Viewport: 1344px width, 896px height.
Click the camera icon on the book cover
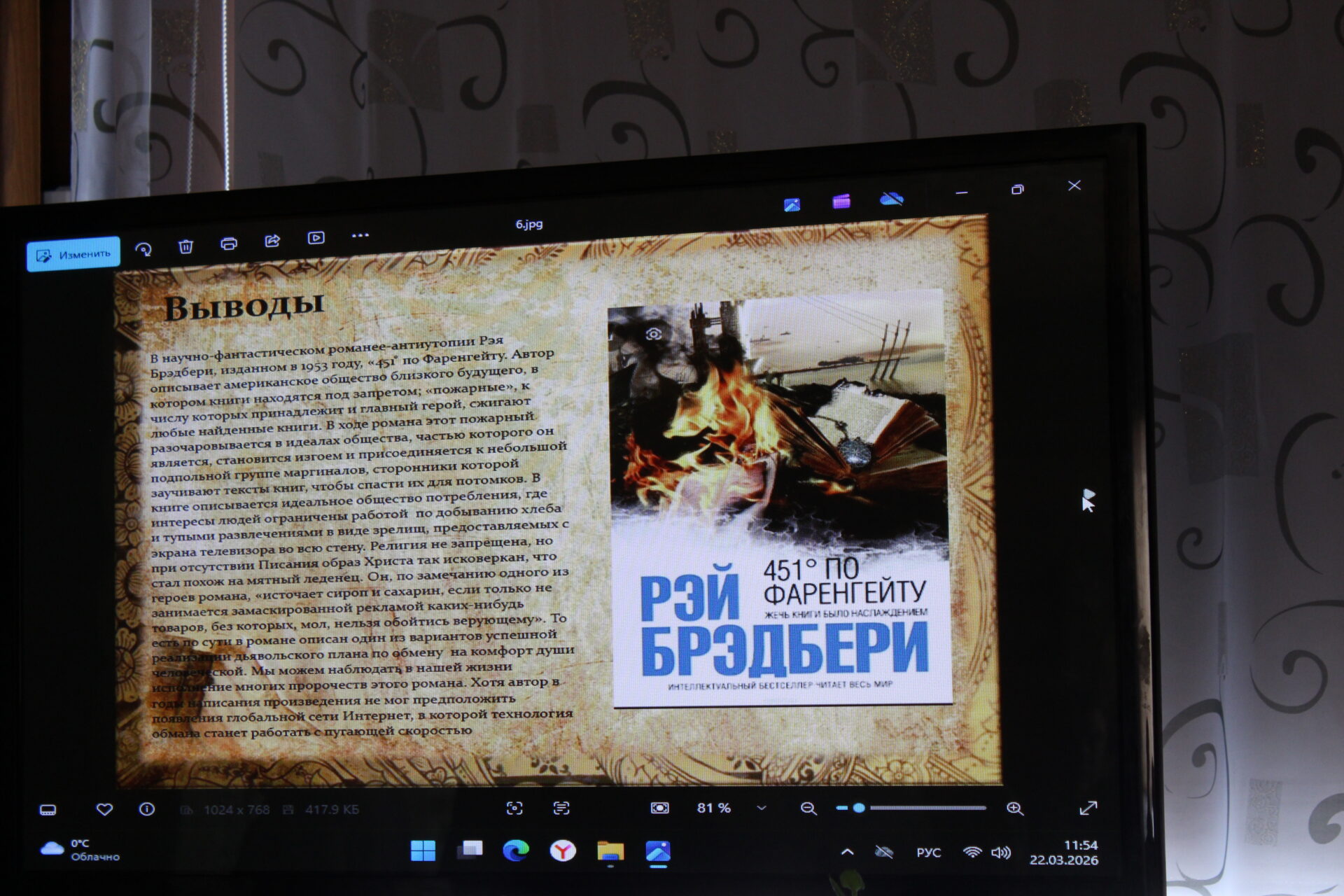coord(654,334)
